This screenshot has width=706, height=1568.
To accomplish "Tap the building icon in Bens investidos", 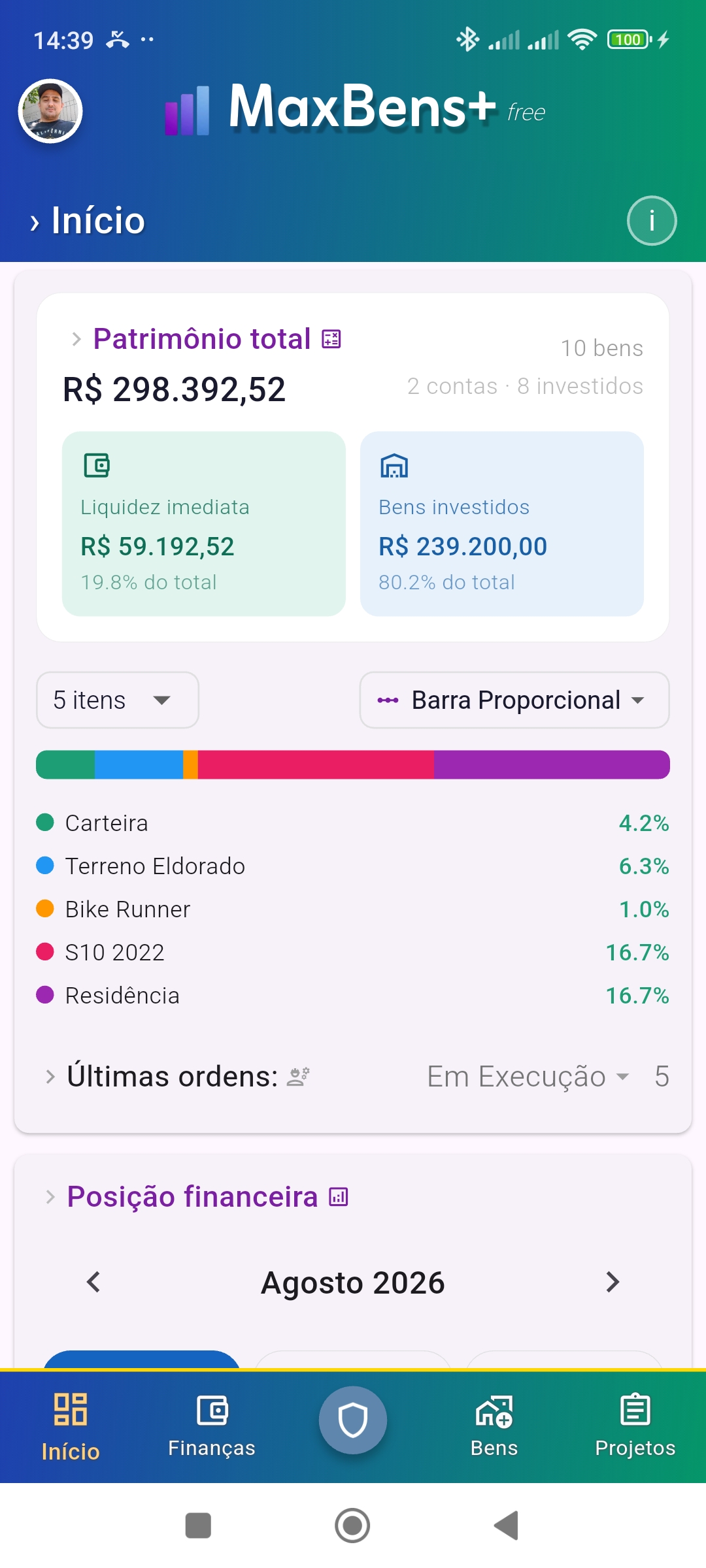I will point(394,466).
